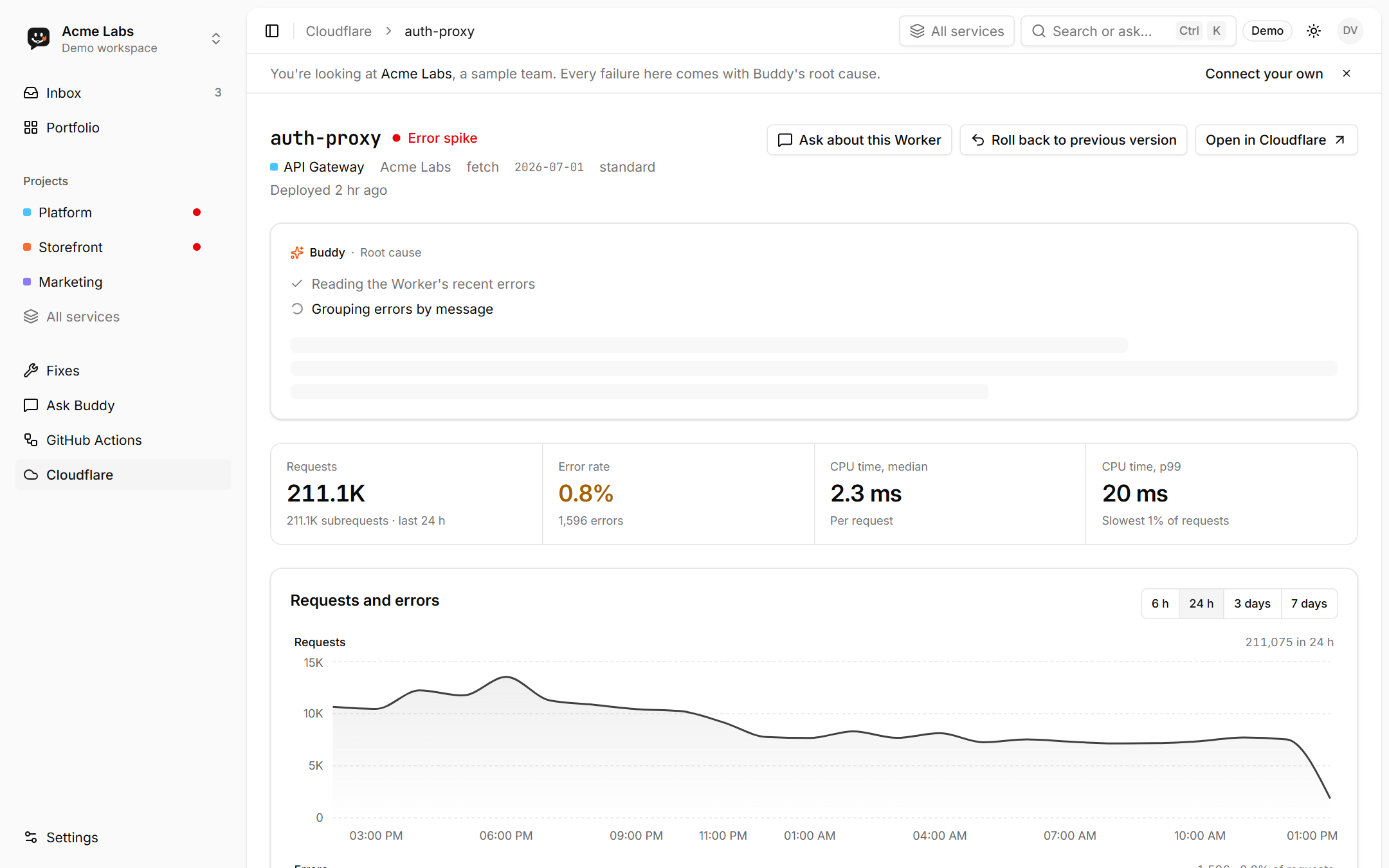The width and height of the screenshot is (1389, 868).
Task: Open the Fixes page
Action: [123, 370]
